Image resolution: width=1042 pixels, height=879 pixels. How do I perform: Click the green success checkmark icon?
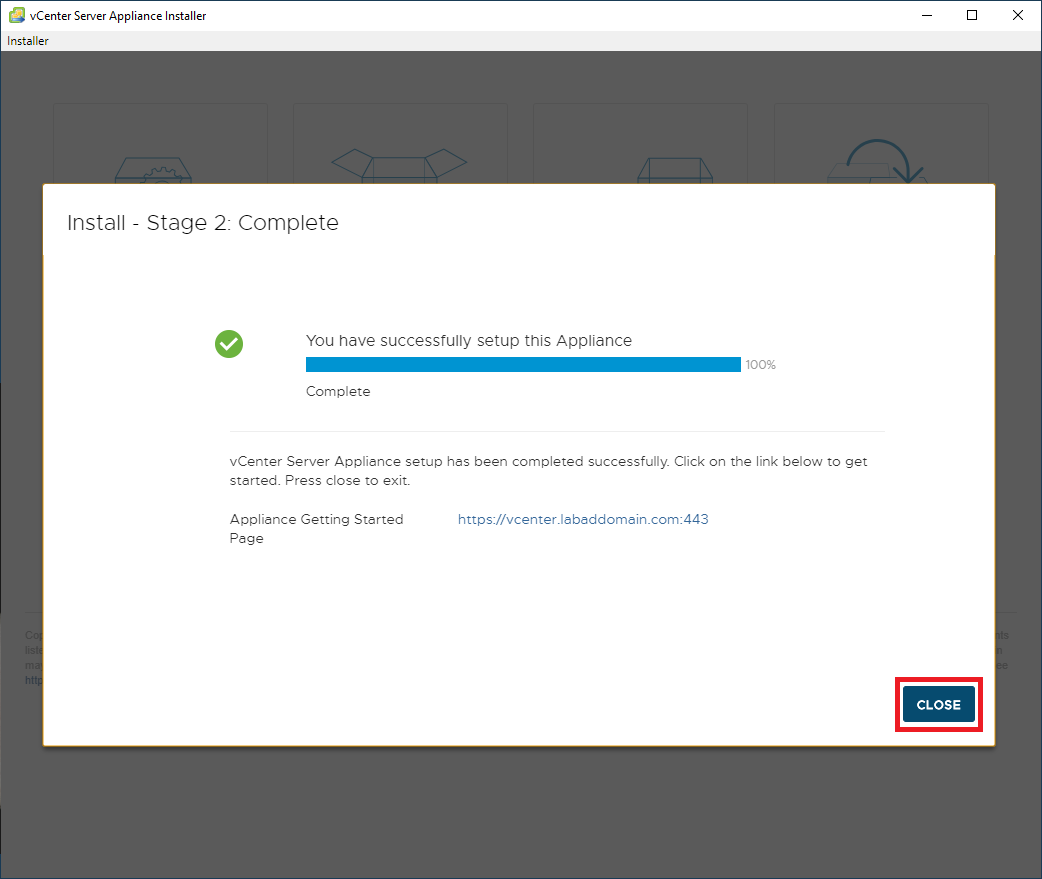coord(229,344)
